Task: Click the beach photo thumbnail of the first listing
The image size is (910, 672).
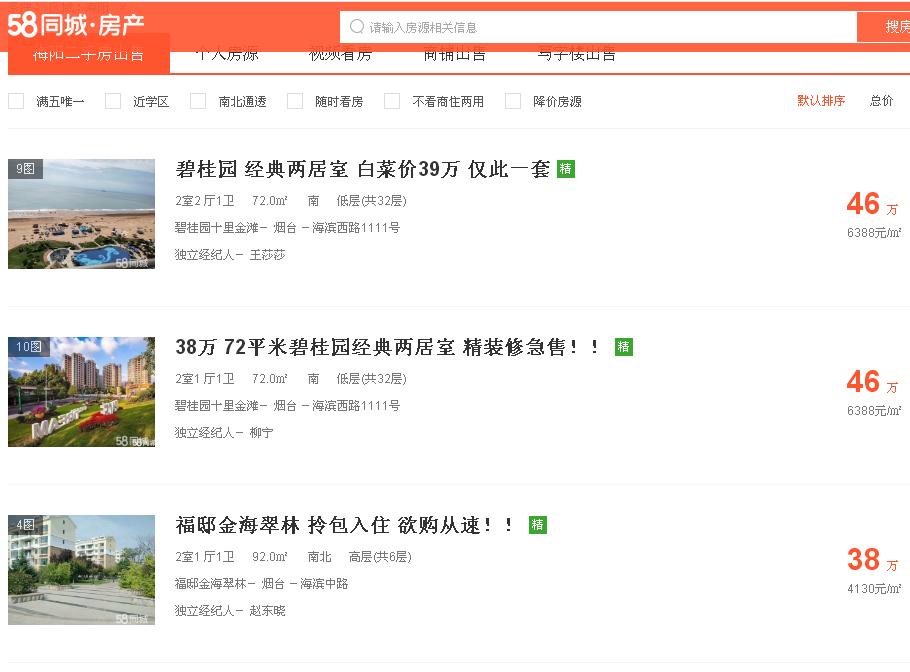Action: [x=81, y=213]
